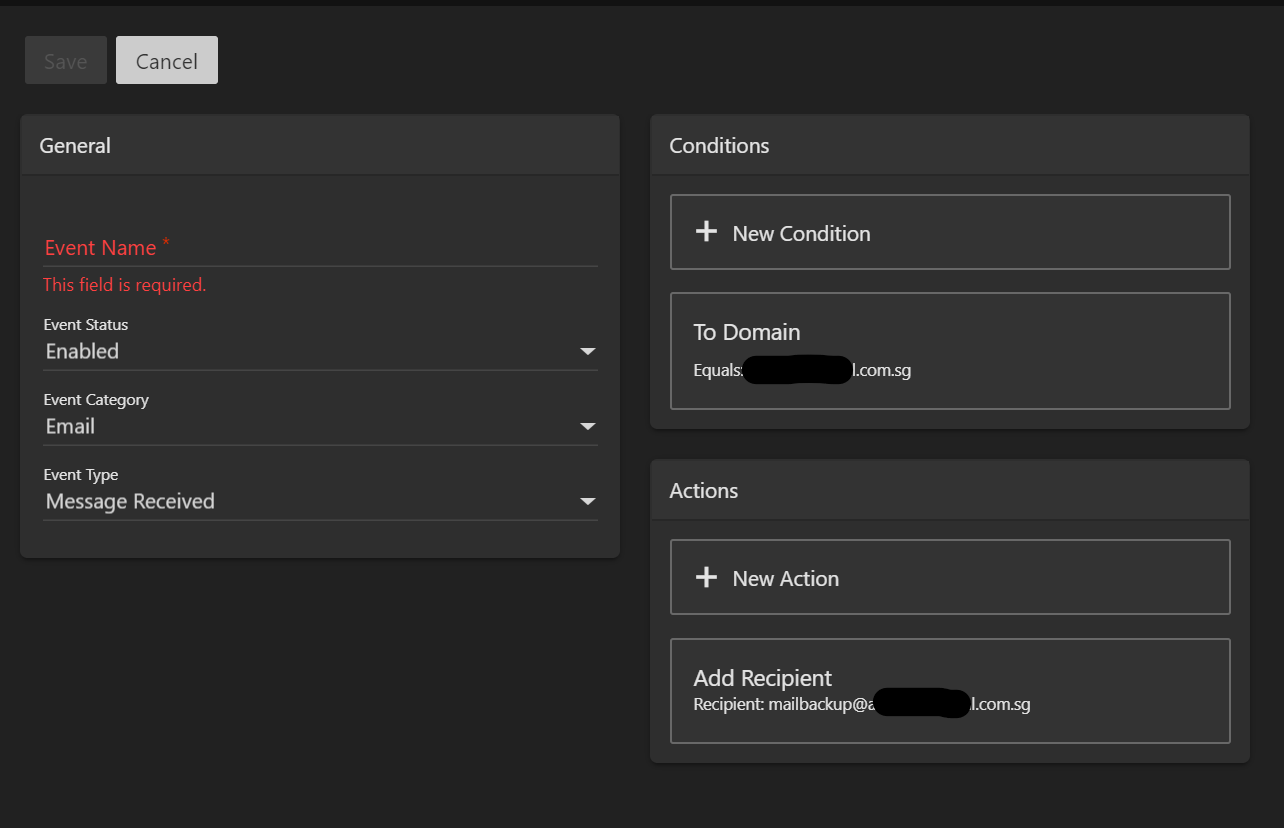Edit the Add Recipient action card

(x=949, y=690)
